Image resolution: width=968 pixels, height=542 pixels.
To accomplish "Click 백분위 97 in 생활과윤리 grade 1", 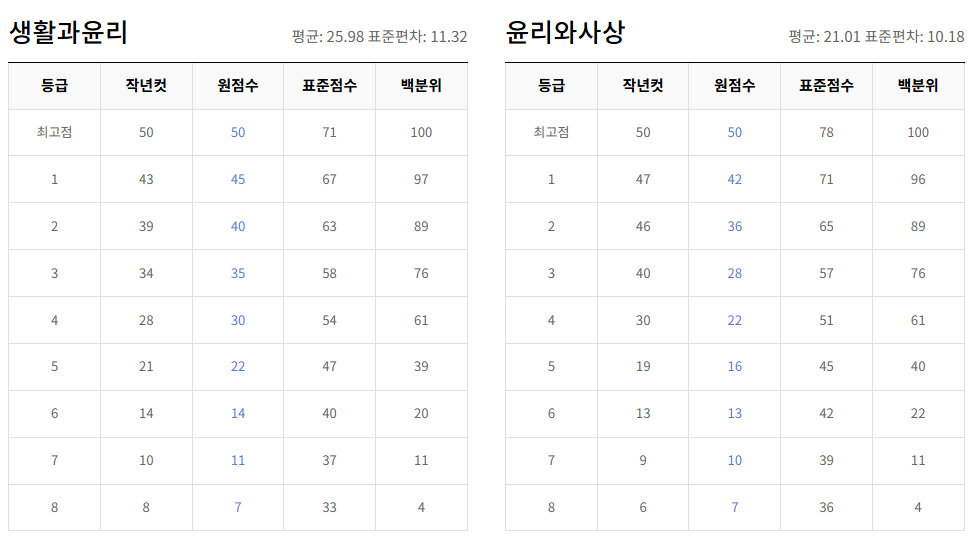I will (x=421, y=179).
